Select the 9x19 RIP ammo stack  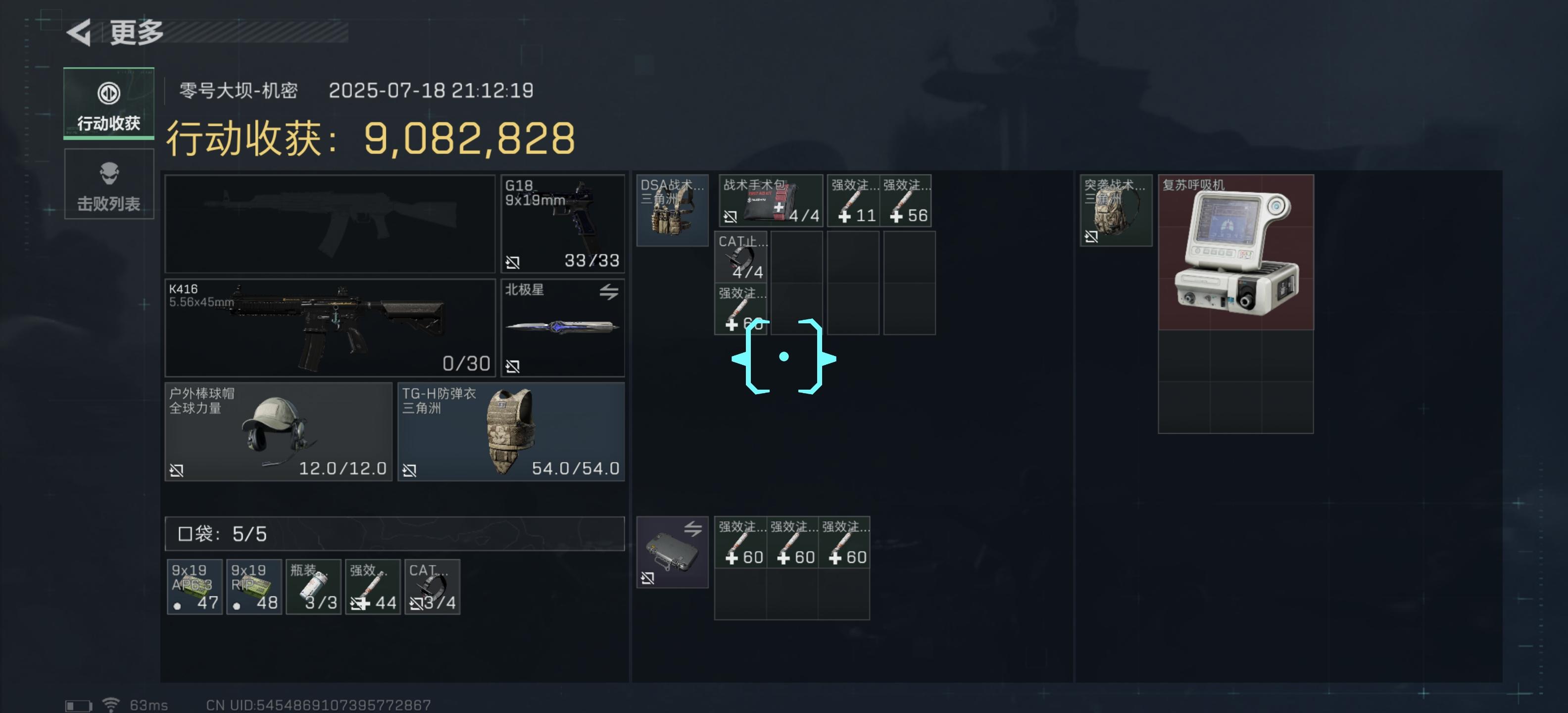254,586
